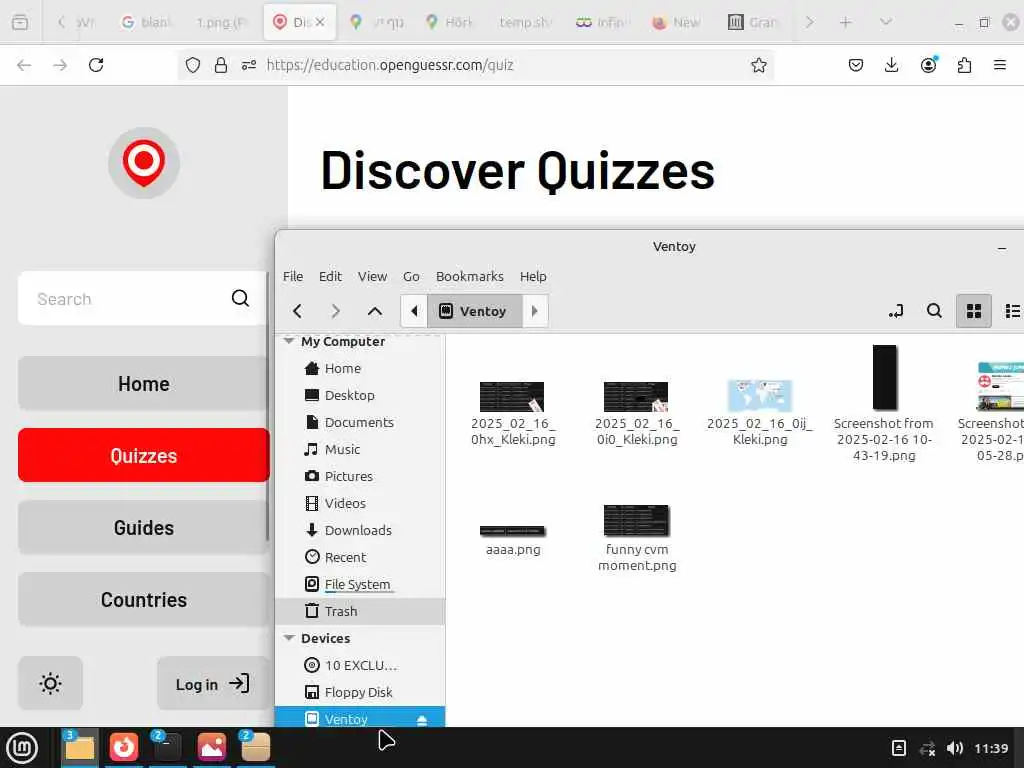Open the Home page button in the sidebar
The image size is (1024, 768).
[144, 383]
